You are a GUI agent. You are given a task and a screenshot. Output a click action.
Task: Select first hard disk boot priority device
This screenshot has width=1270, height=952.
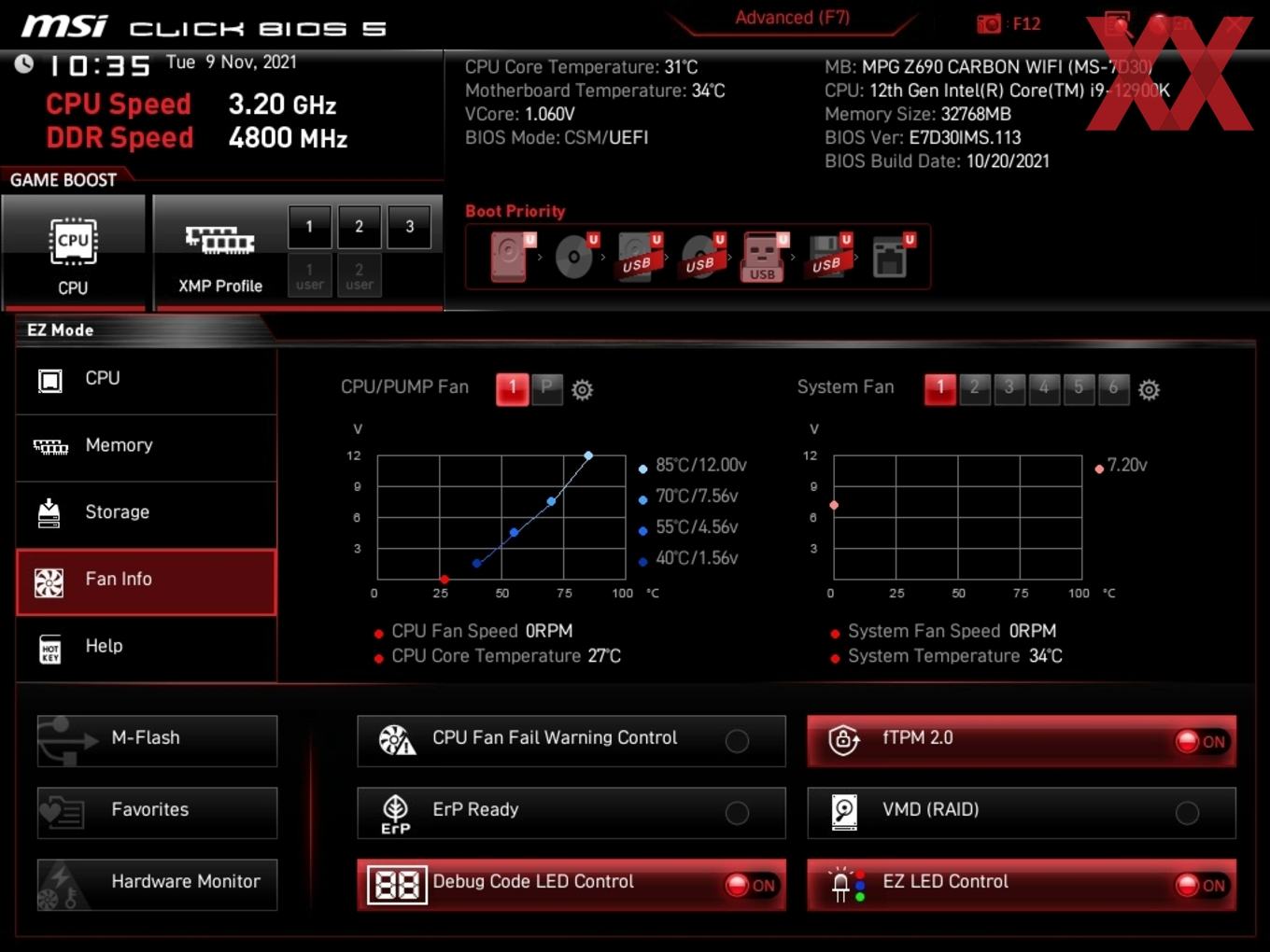pos(512,257)
